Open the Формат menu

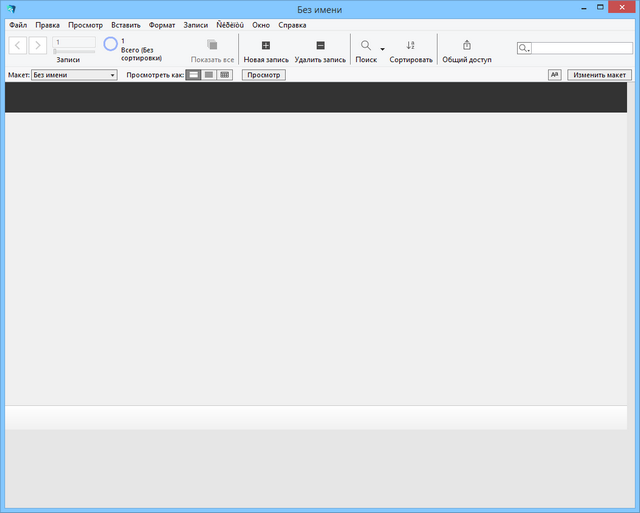point(161,25)
